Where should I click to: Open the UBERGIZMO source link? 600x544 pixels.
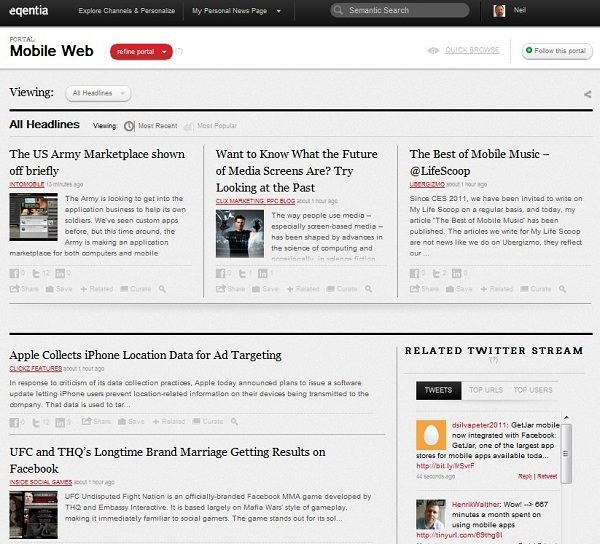tap(427, 184)
